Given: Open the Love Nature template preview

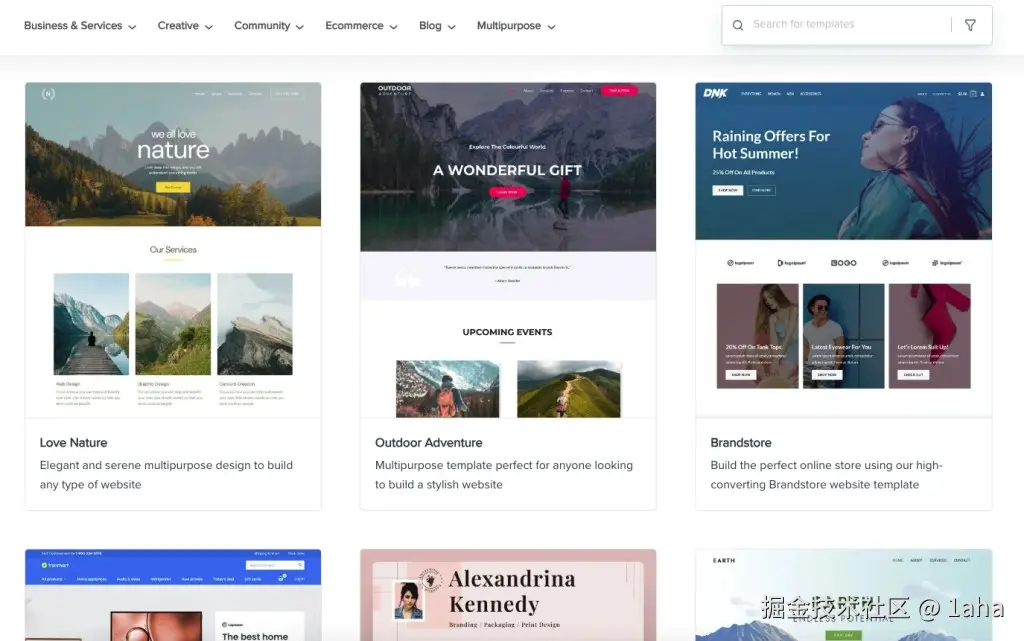Looking at the screenshot, I should (173, 250).
